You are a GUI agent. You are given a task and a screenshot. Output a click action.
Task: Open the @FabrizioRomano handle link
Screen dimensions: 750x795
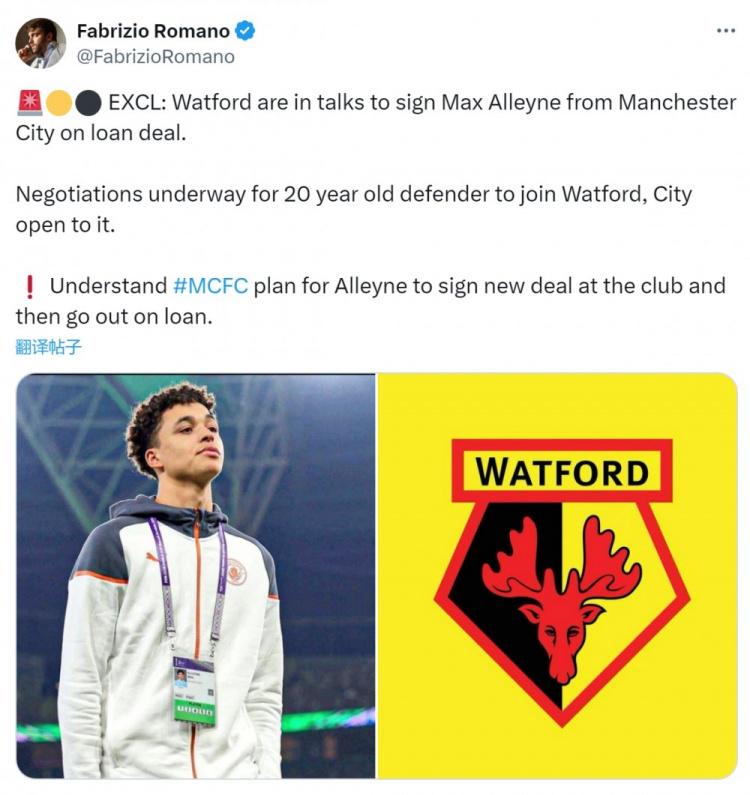156,57
